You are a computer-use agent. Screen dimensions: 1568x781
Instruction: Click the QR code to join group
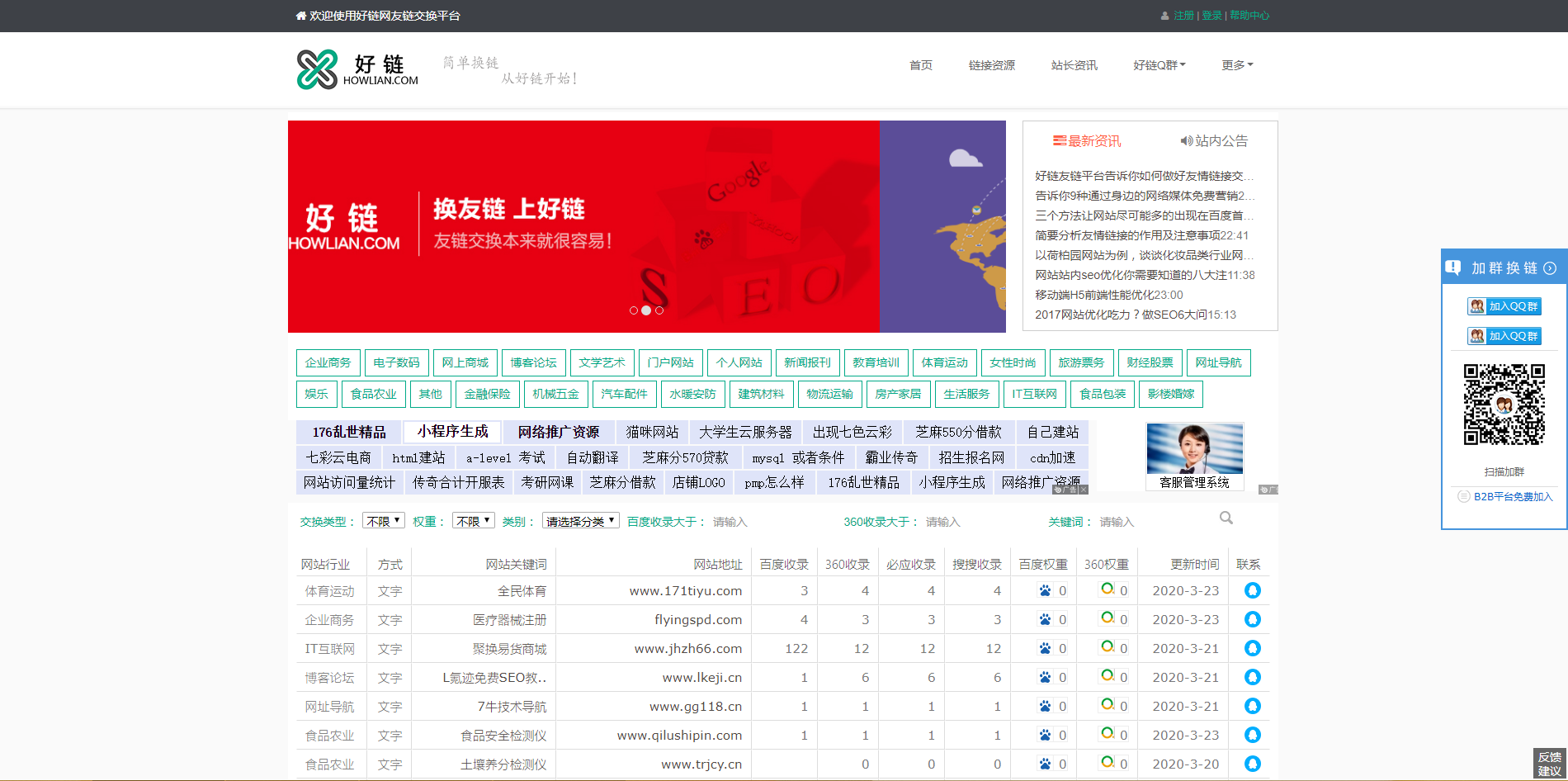tap(1504, 405)
